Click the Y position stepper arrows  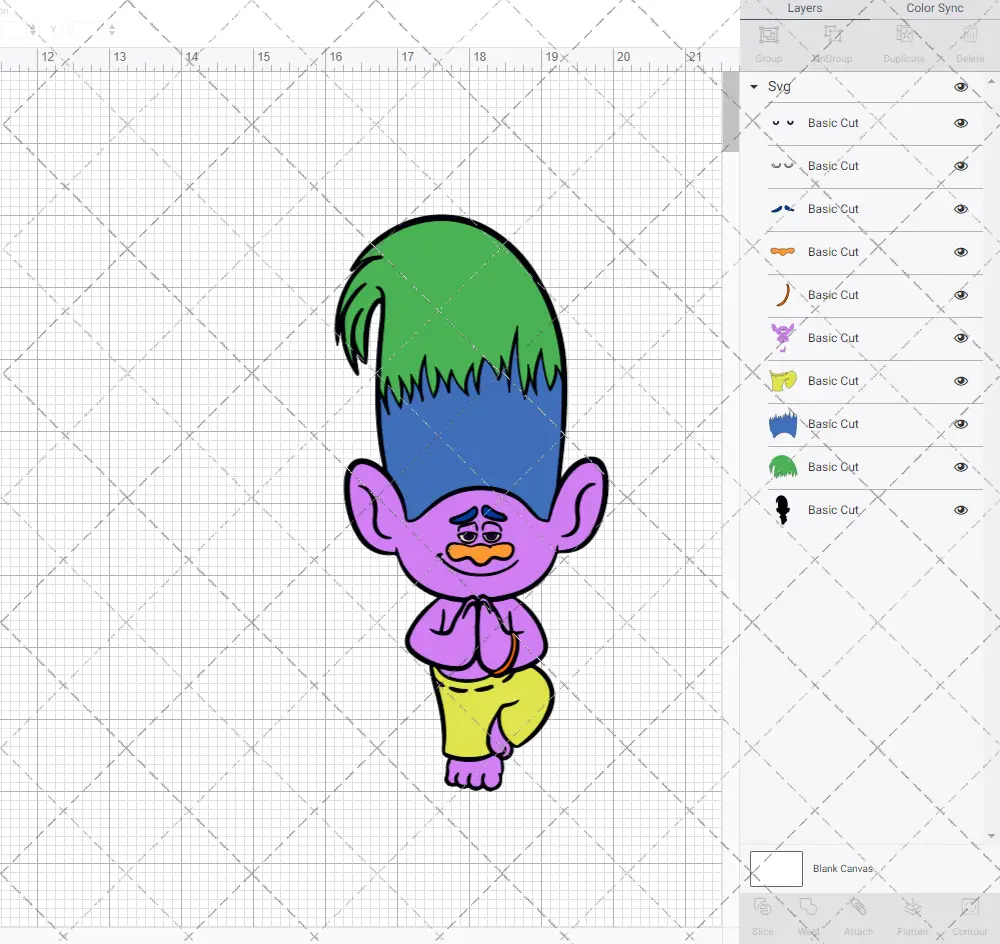click(x=112, y=29)
